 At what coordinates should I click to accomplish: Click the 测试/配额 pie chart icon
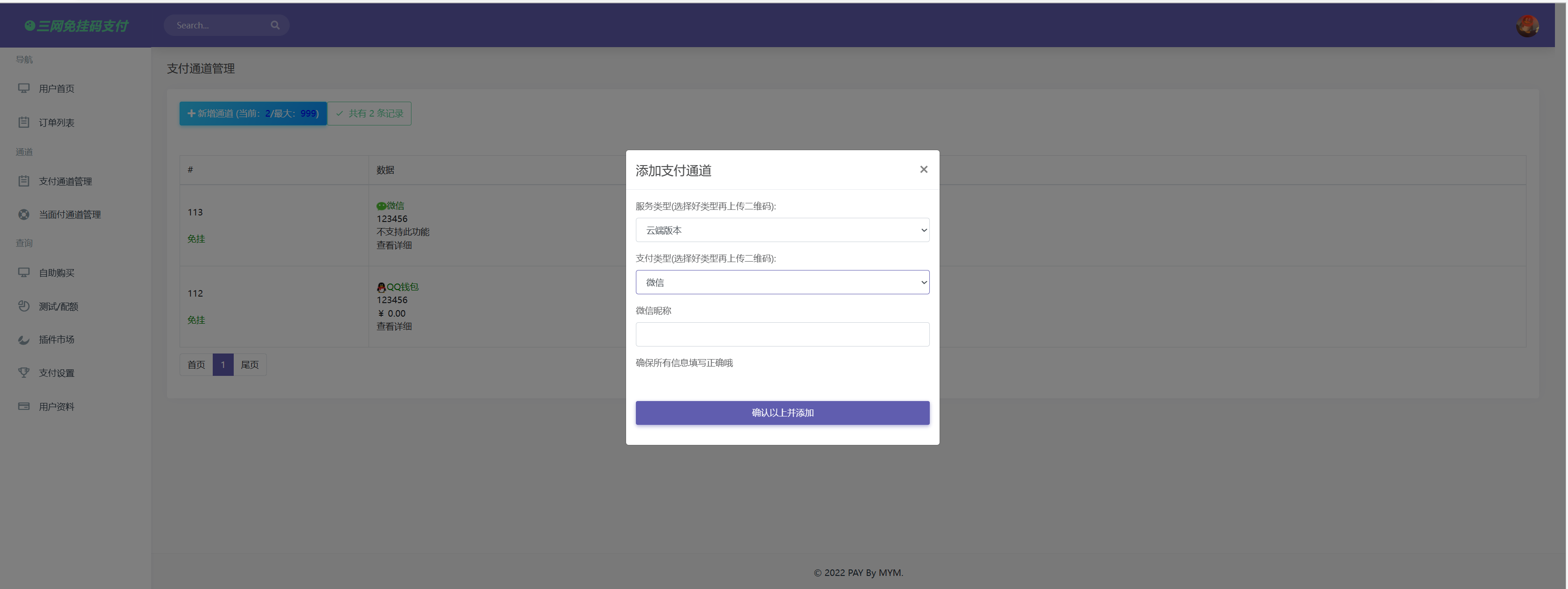point(24,306)
